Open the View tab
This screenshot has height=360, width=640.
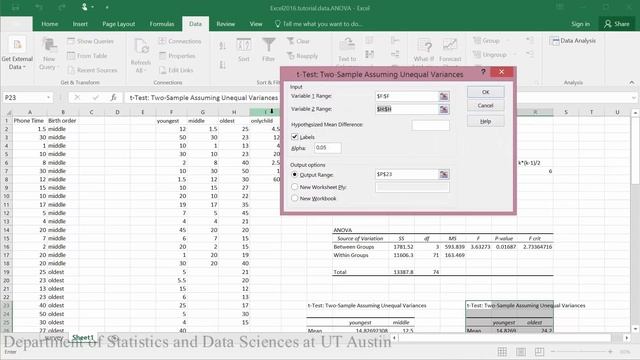pyautogui.click(x=256, y=24)
